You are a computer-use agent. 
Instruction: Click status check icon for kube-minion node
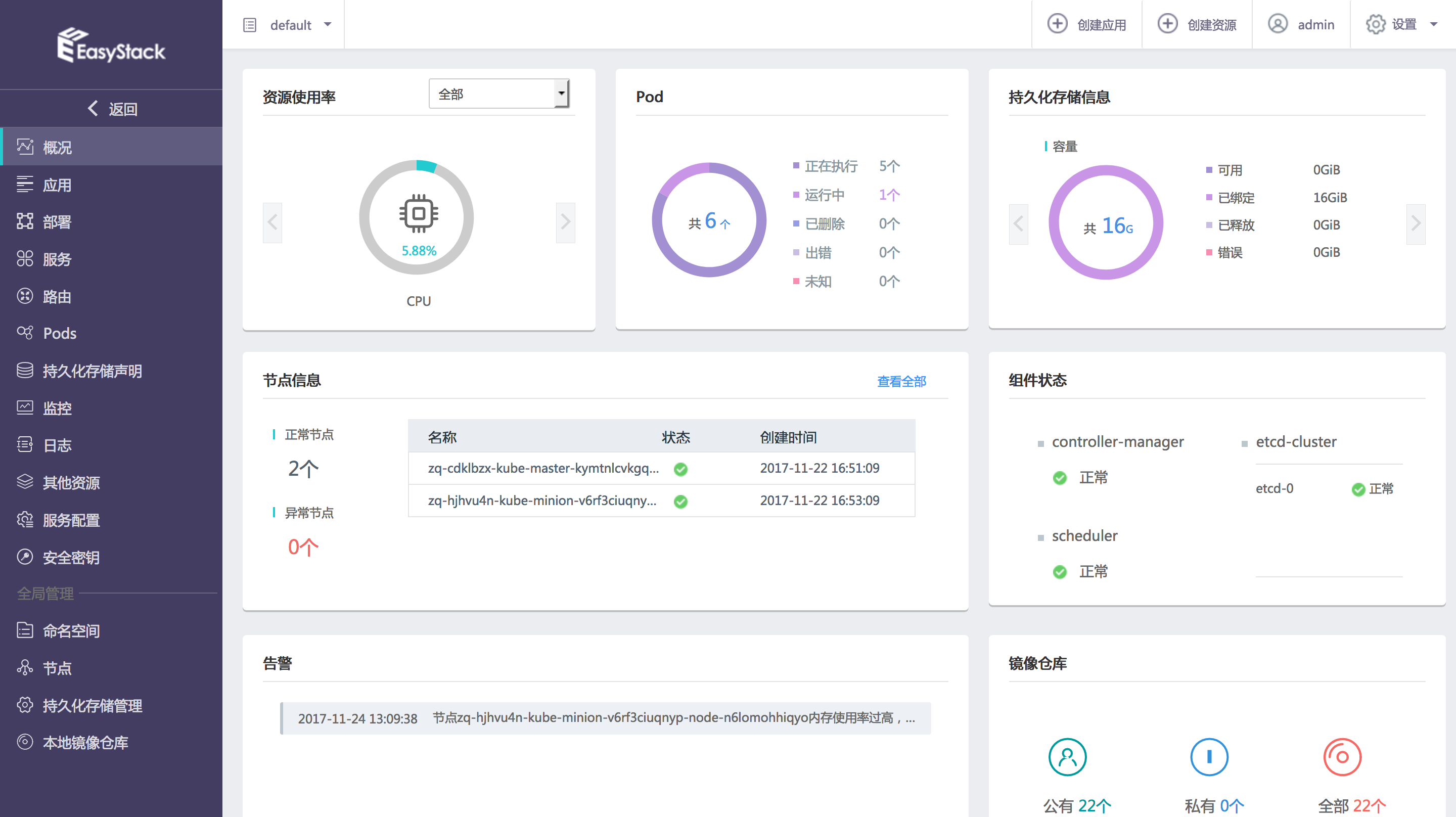pos(680,501)
